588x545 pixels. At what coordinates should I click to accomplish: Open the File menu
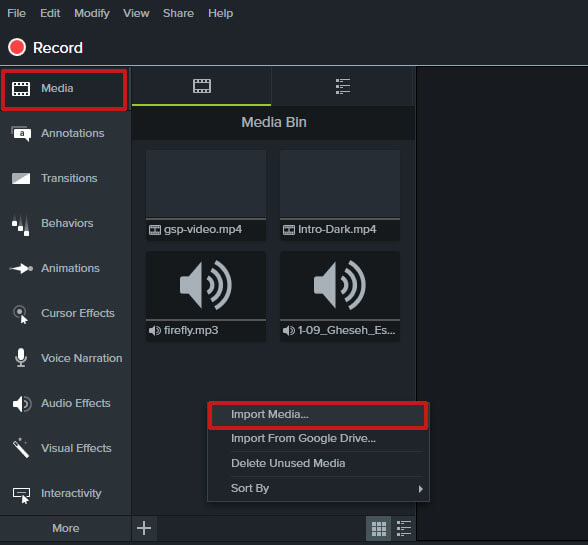pyautogui.click(x=16, y=14)
